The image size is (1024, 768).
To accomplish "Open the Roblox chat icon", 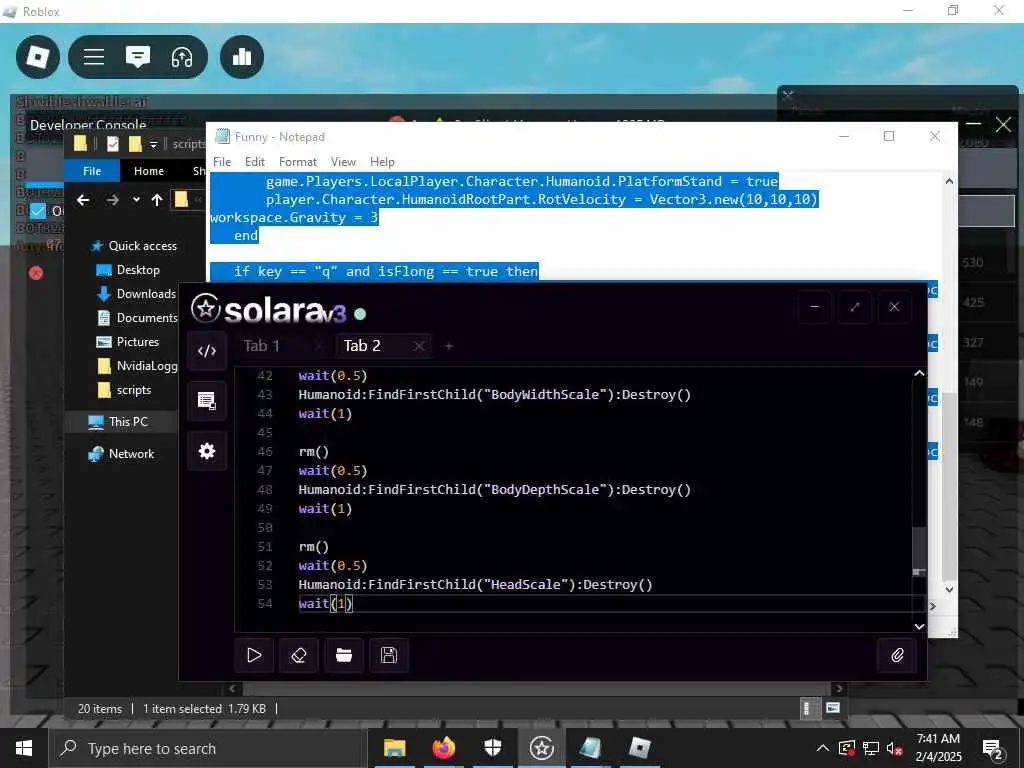I will point(138,57).
